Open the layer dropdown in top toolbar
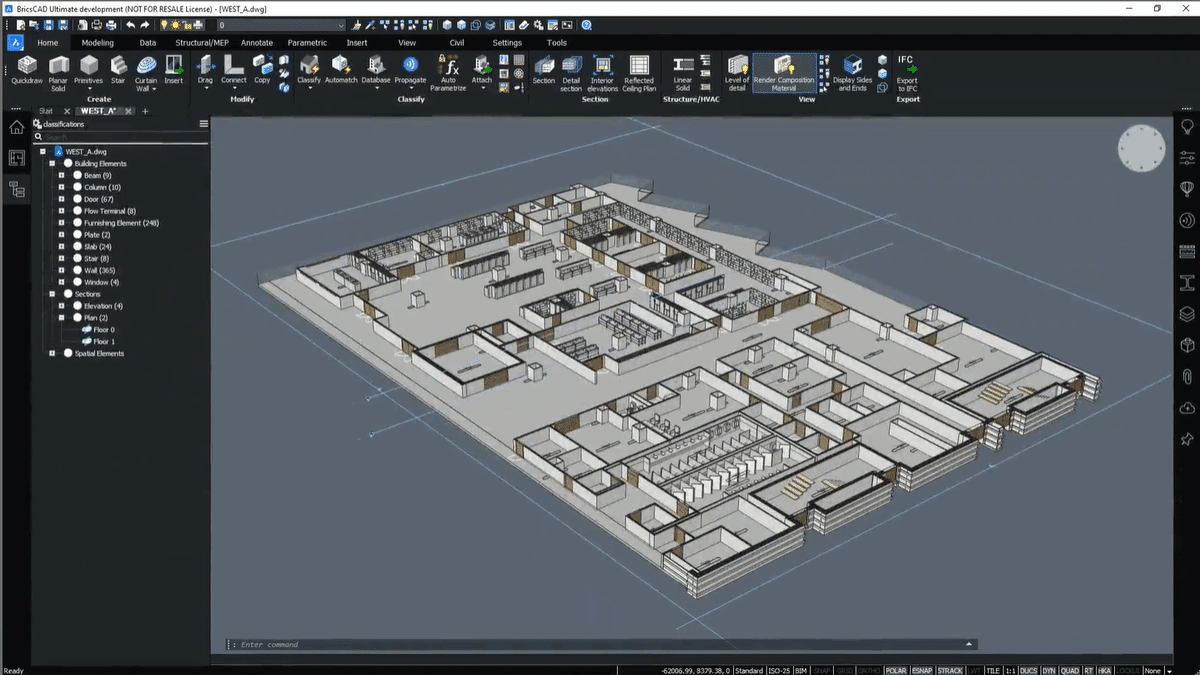 (x=341, y=24)
